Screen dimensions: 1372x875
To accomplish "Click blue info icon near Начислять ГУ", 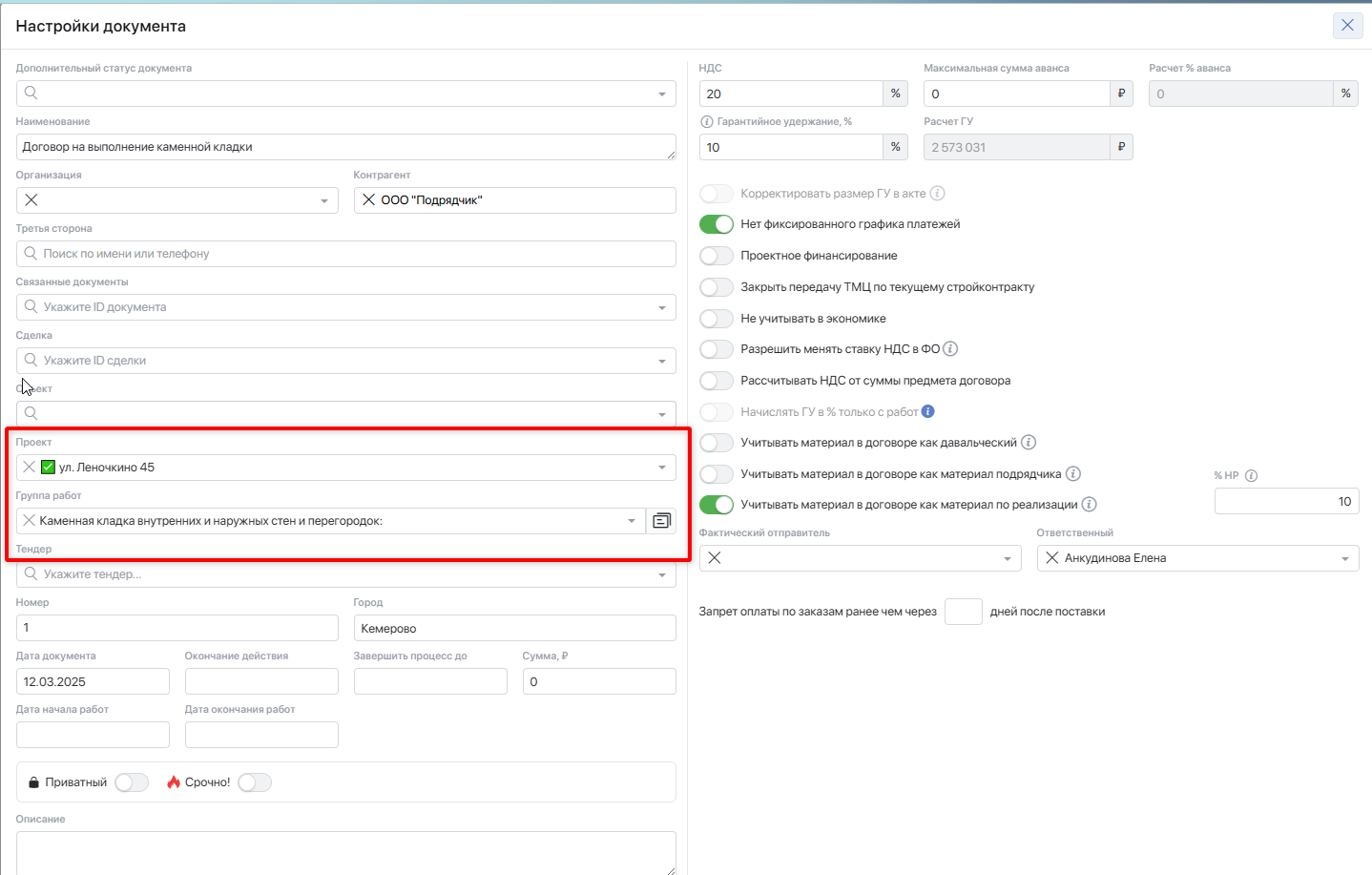I will tap(927, 411).
